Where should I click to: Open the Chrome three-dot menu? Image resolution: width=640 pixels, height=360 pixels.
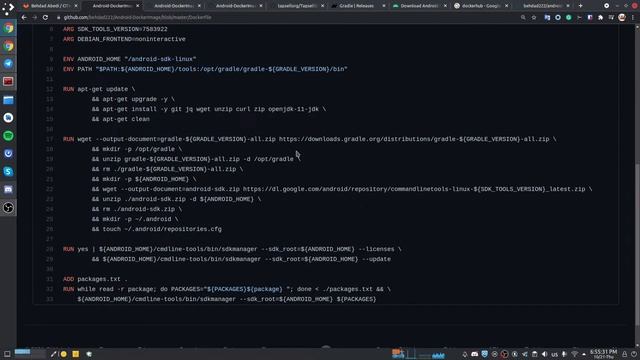(633, 18)
